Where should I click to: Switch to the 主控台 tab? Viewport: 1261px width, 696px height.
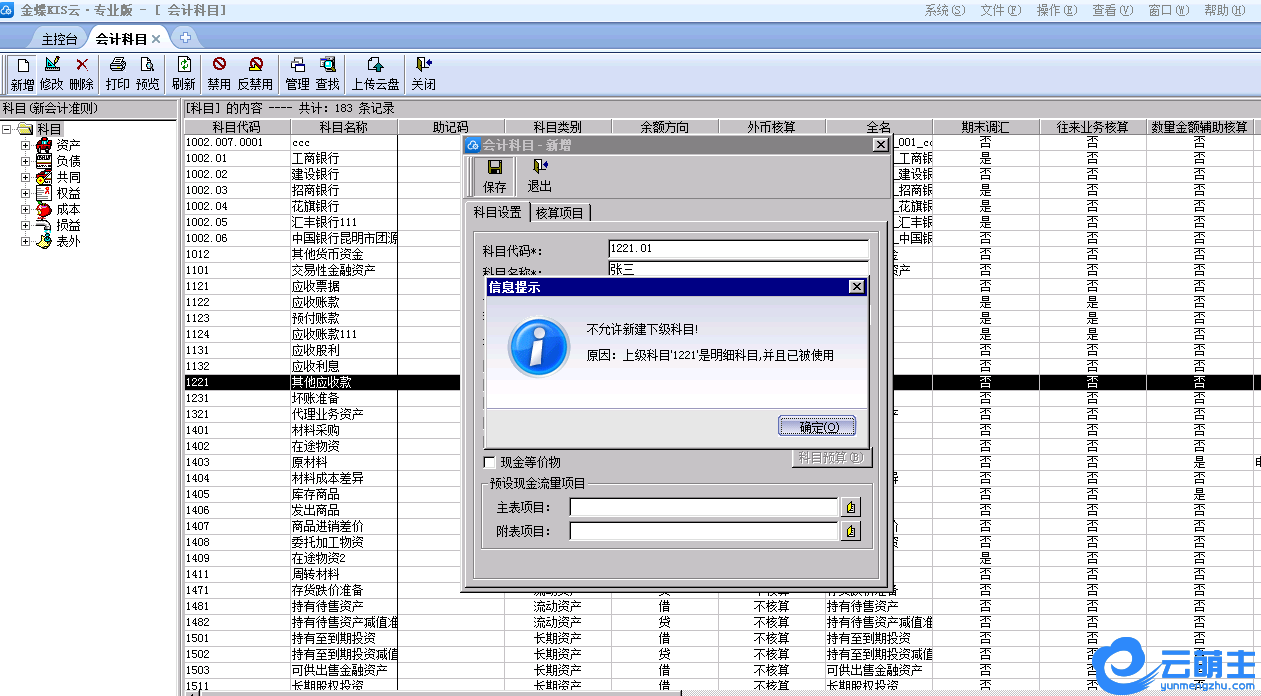tap(59, 39)
